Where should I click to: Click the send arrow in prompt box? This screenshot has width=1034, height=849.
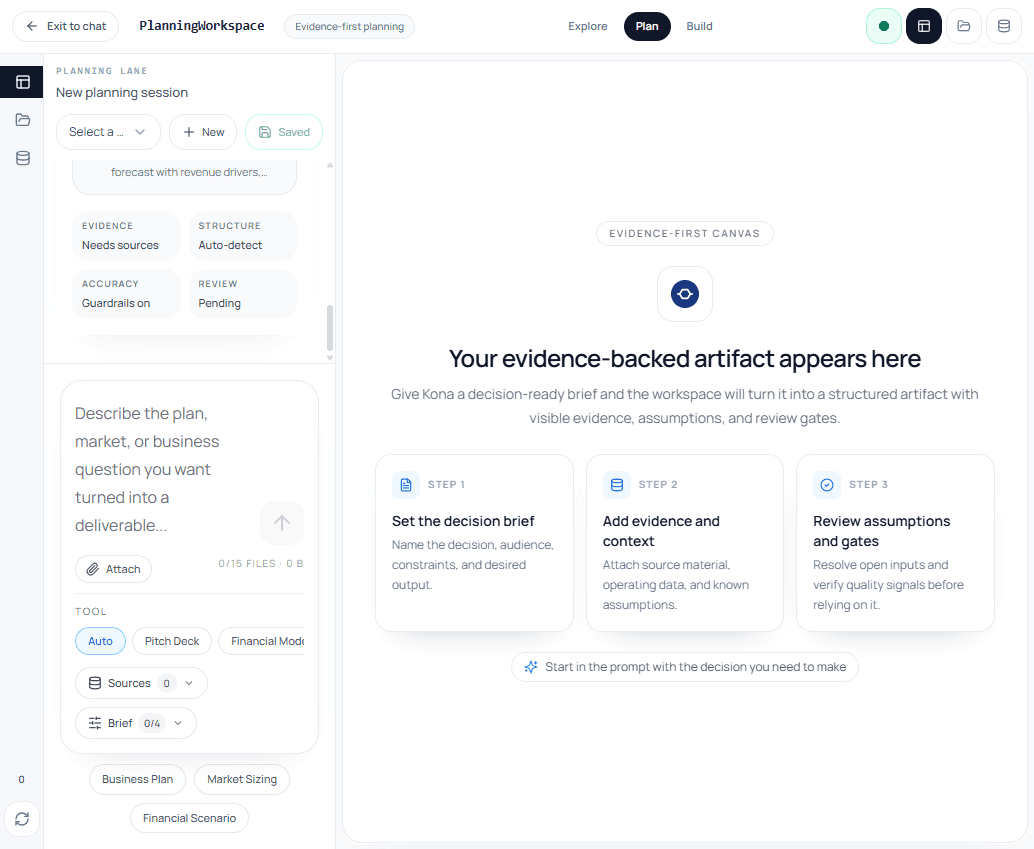coord(282,523)
